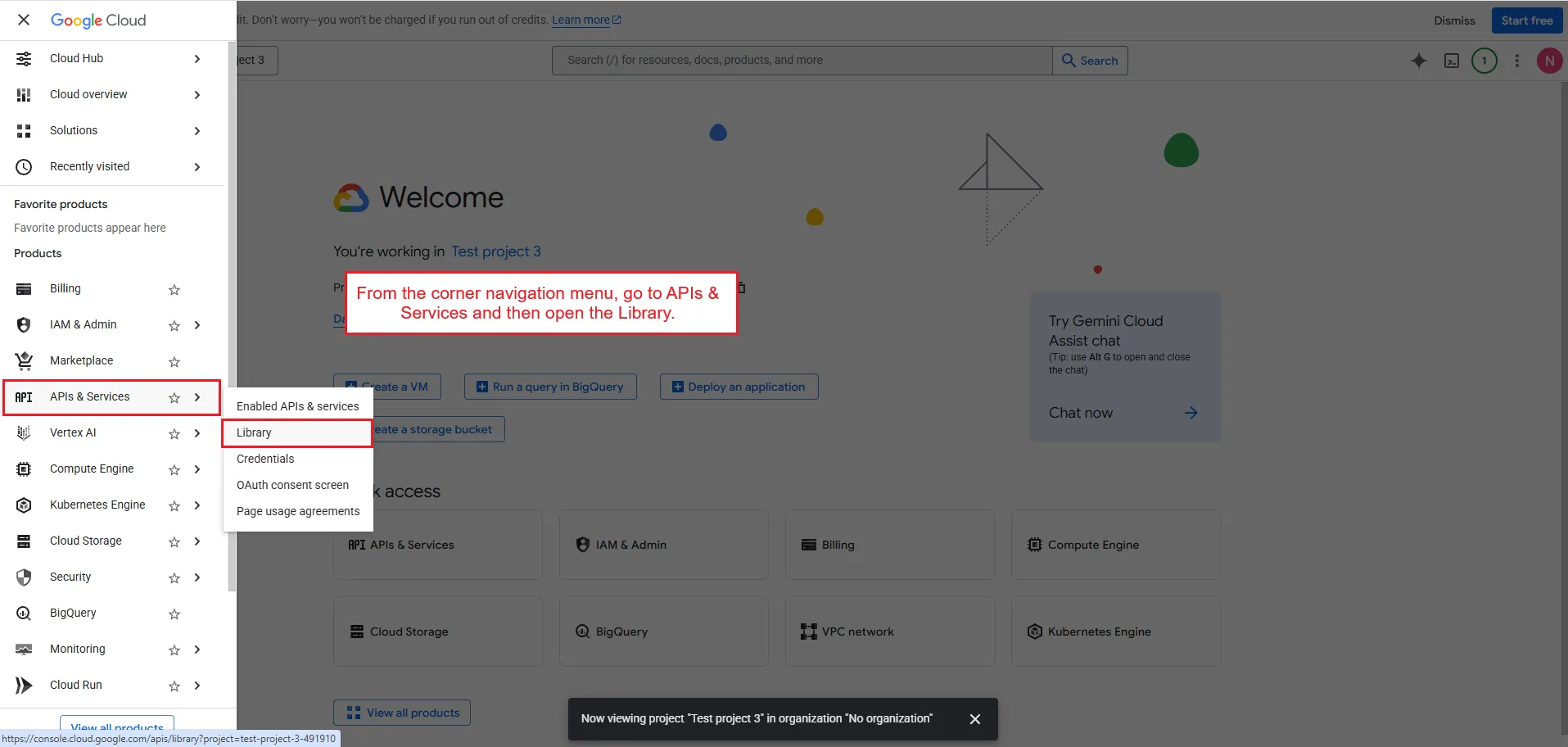The width and height of the screenshot is (1568, 747).
Task: Click the Cloud Storage icon in the sidebar
Action: coord(24,541)
